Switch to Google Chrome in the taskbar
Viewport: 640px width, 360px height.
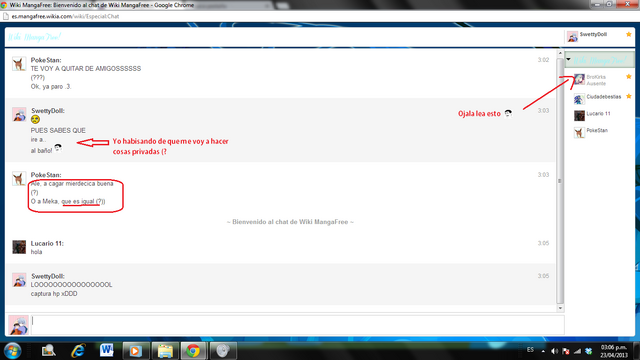(193, 351)
